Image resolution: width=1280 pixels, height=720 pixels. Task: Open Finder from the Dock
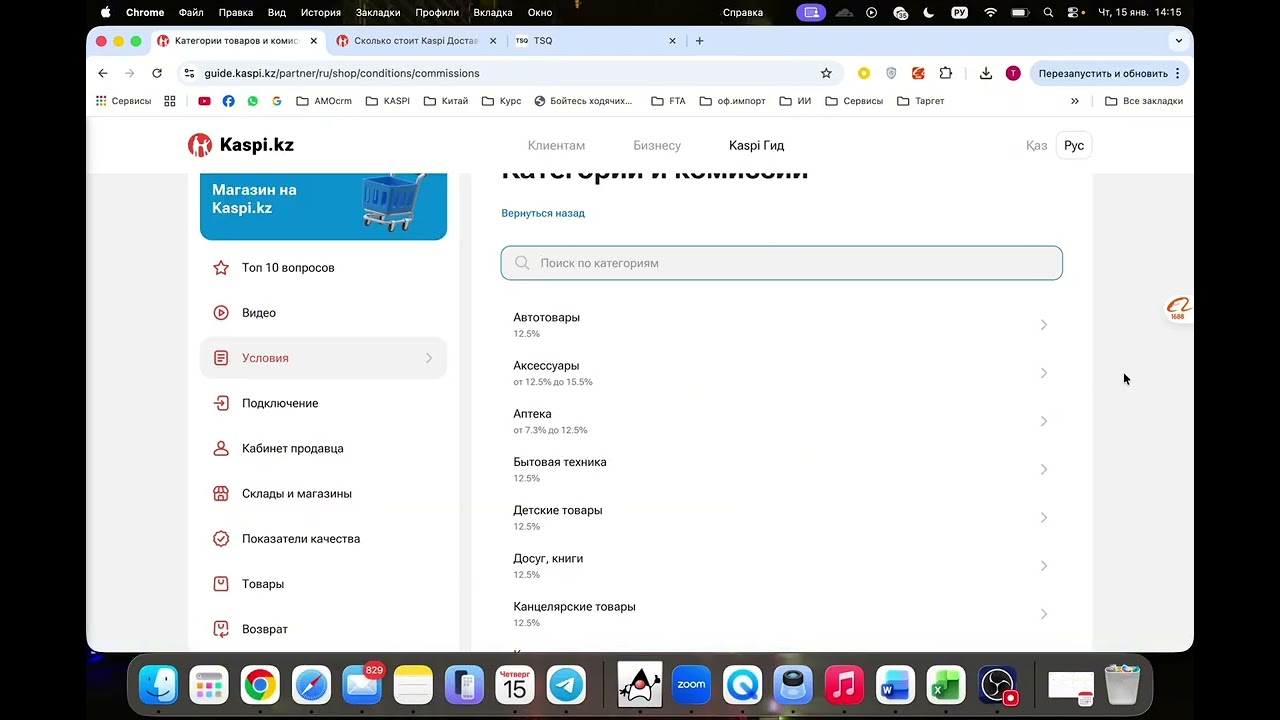click(158, 686)
